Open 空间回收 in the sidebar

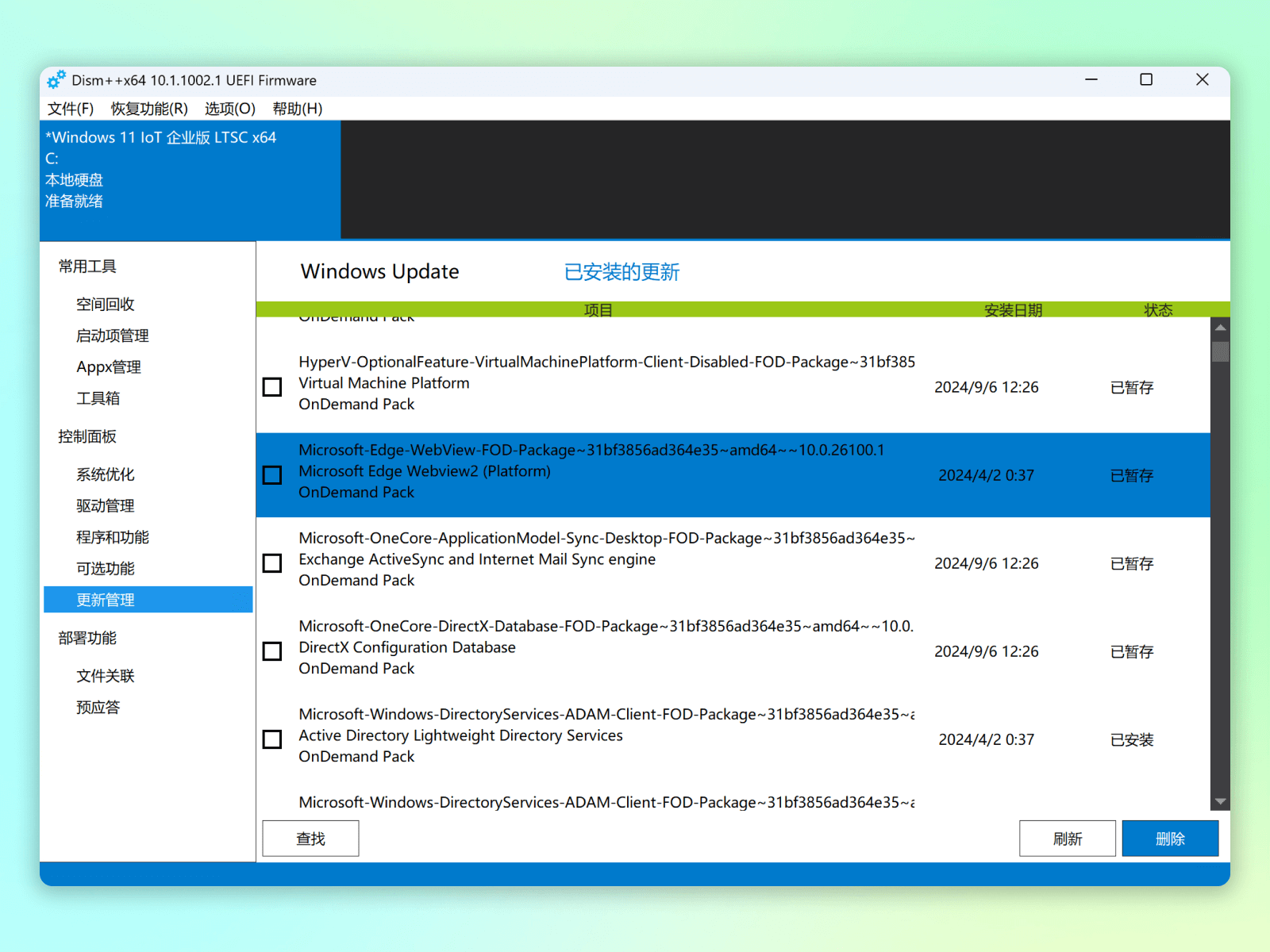point(106,305)
